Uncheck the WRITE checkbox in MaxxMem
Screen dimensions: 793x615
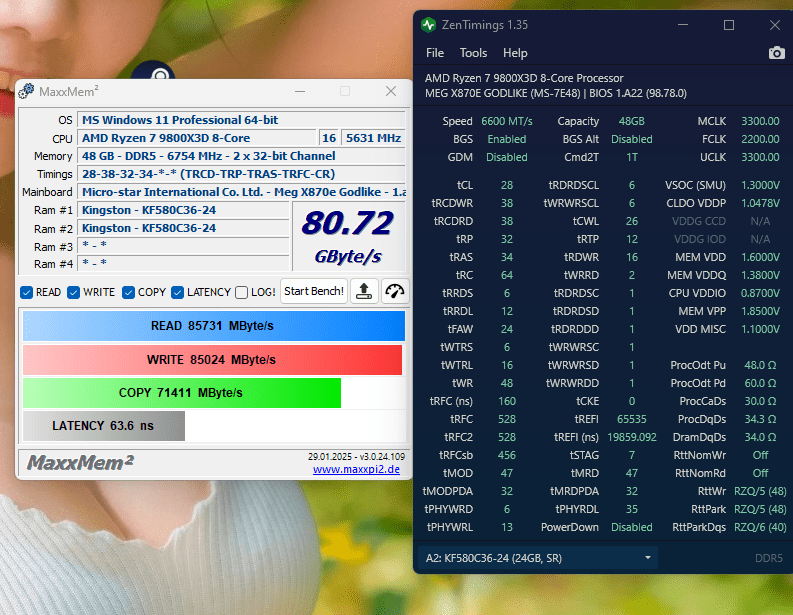pyautogui.click(x=73, y=292)
